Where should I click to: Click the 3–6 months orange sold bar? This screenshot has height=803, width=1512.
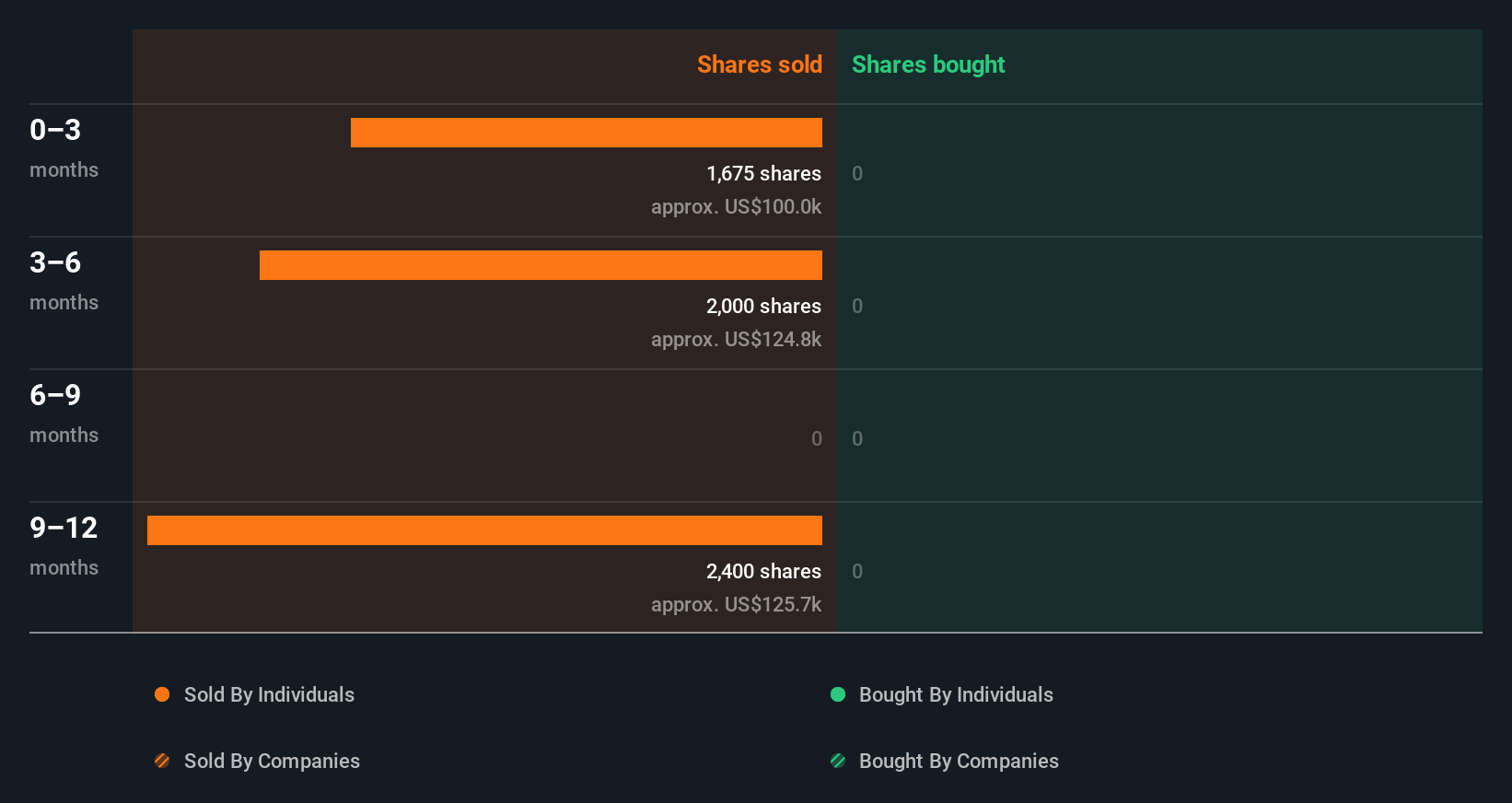coord(541,265)
